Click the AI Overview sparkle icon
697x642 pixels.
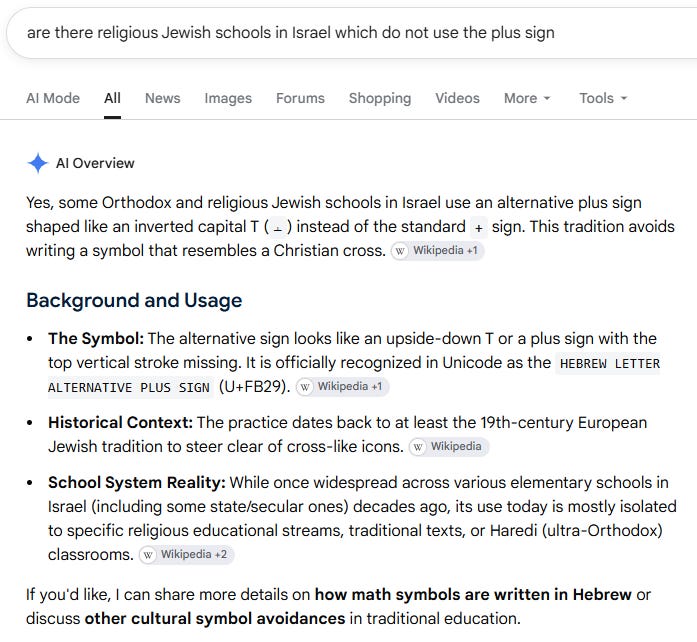point(38,163)
